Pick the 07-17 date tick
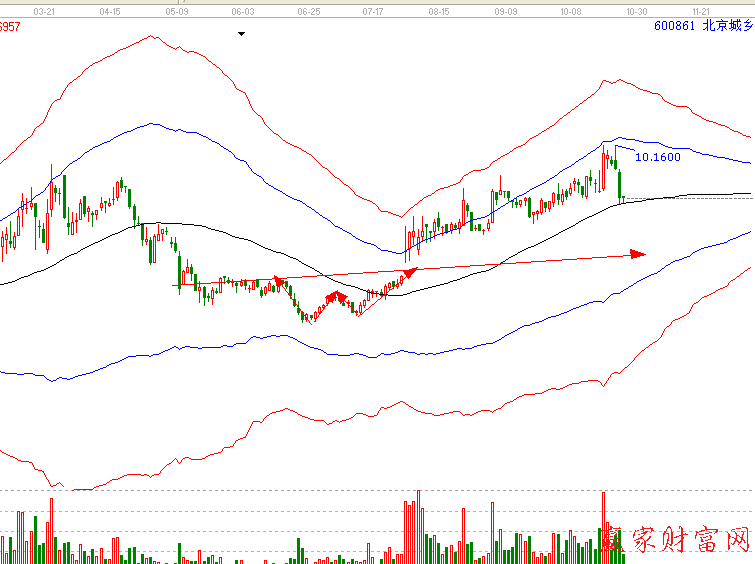The image size is (755, 564). [373, 11]
